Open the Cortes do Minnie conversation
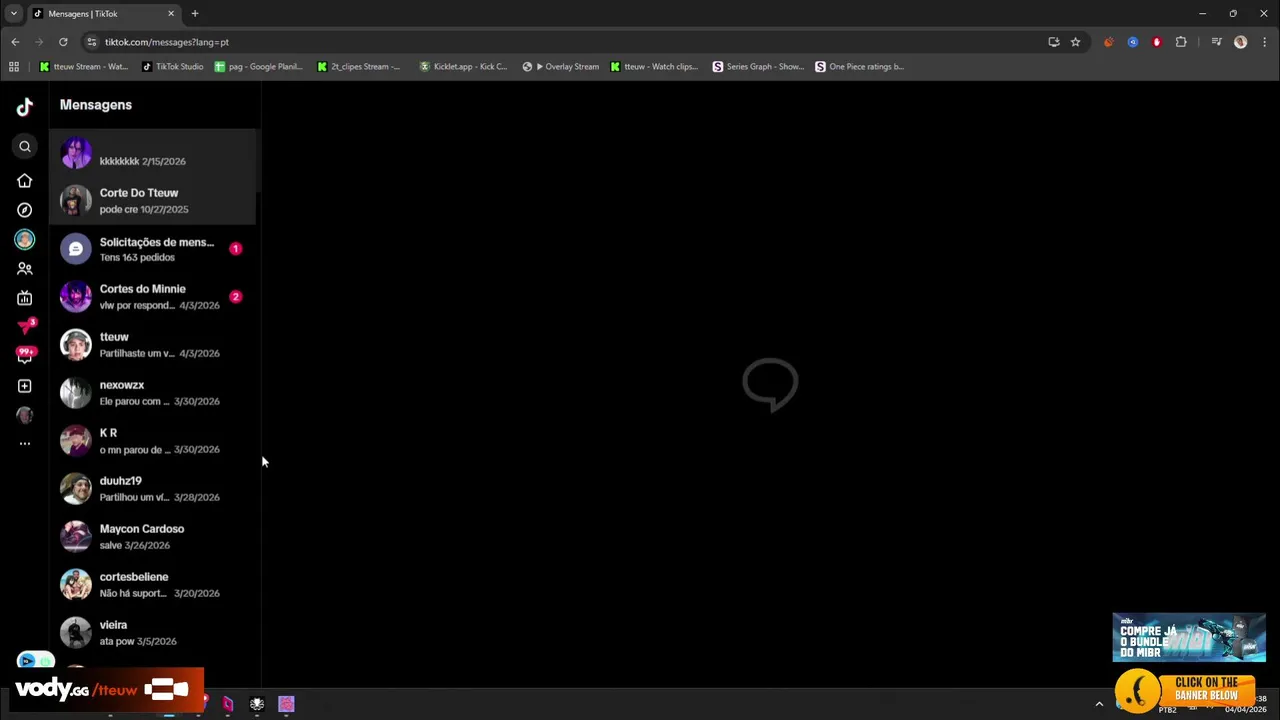Viewport: 1280px width, 720px height. (x=152, y=297)
